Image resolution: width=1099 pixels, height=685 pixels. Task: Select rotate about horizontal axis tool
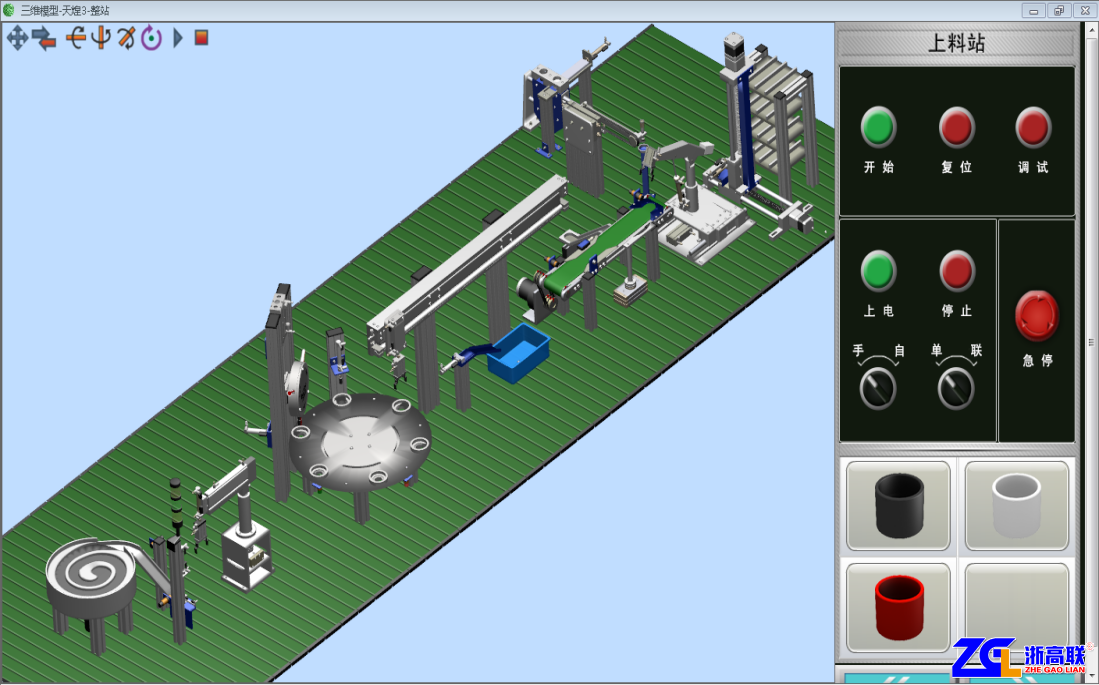(x=76, y=38)
